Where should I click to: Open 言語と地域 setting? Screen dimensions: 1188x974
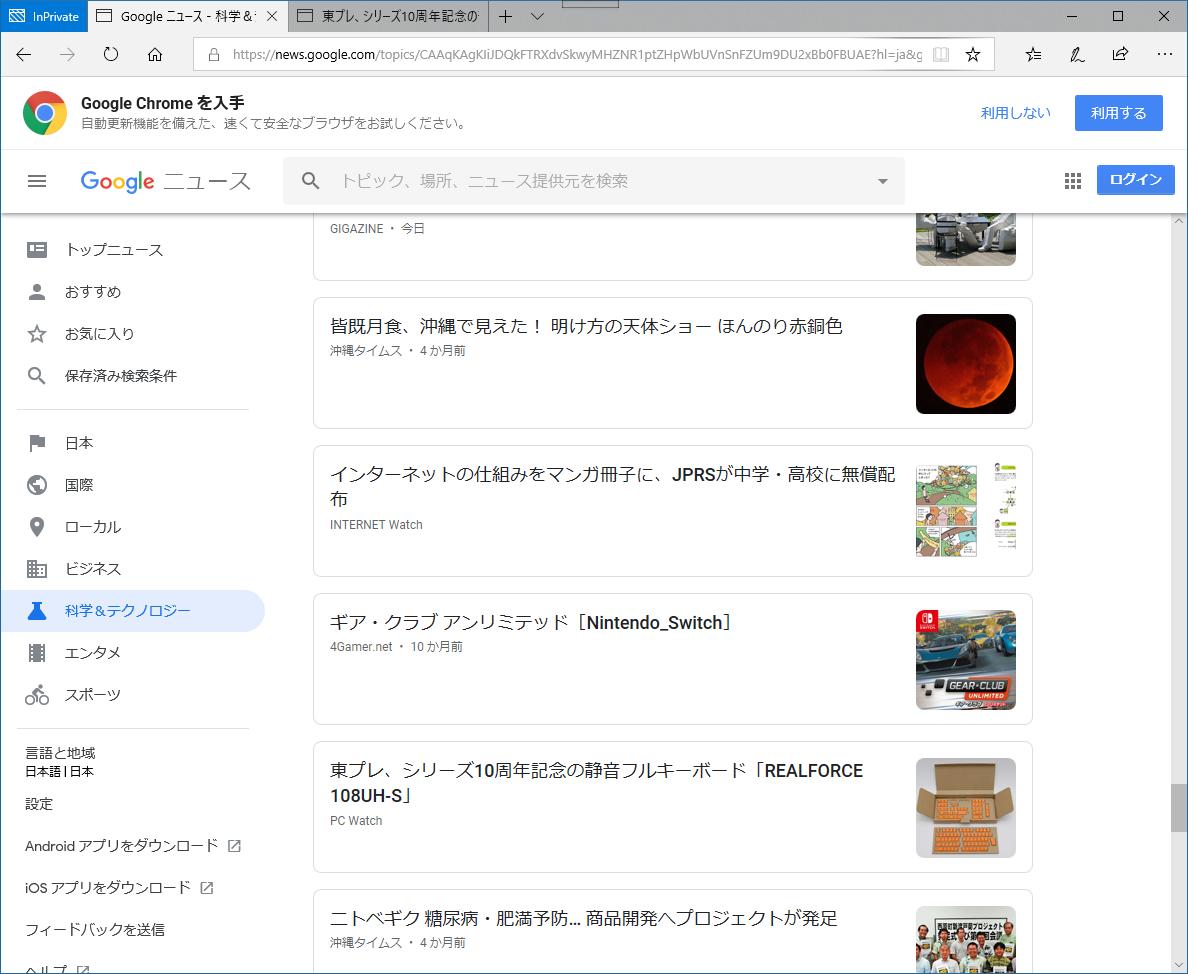(61, 762)
